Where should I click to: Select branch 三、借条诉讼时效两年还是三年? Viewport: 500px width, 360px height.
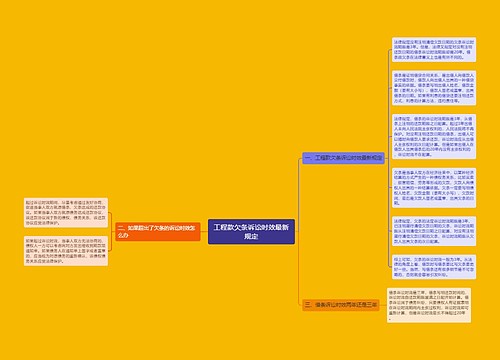[x=341, y=305]
